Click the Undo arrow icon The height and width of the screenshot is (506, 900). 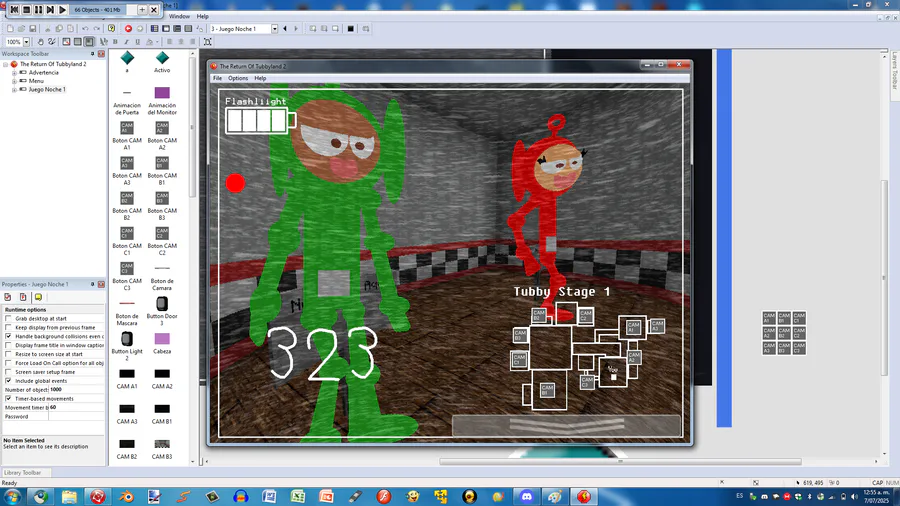click(85, 29)
